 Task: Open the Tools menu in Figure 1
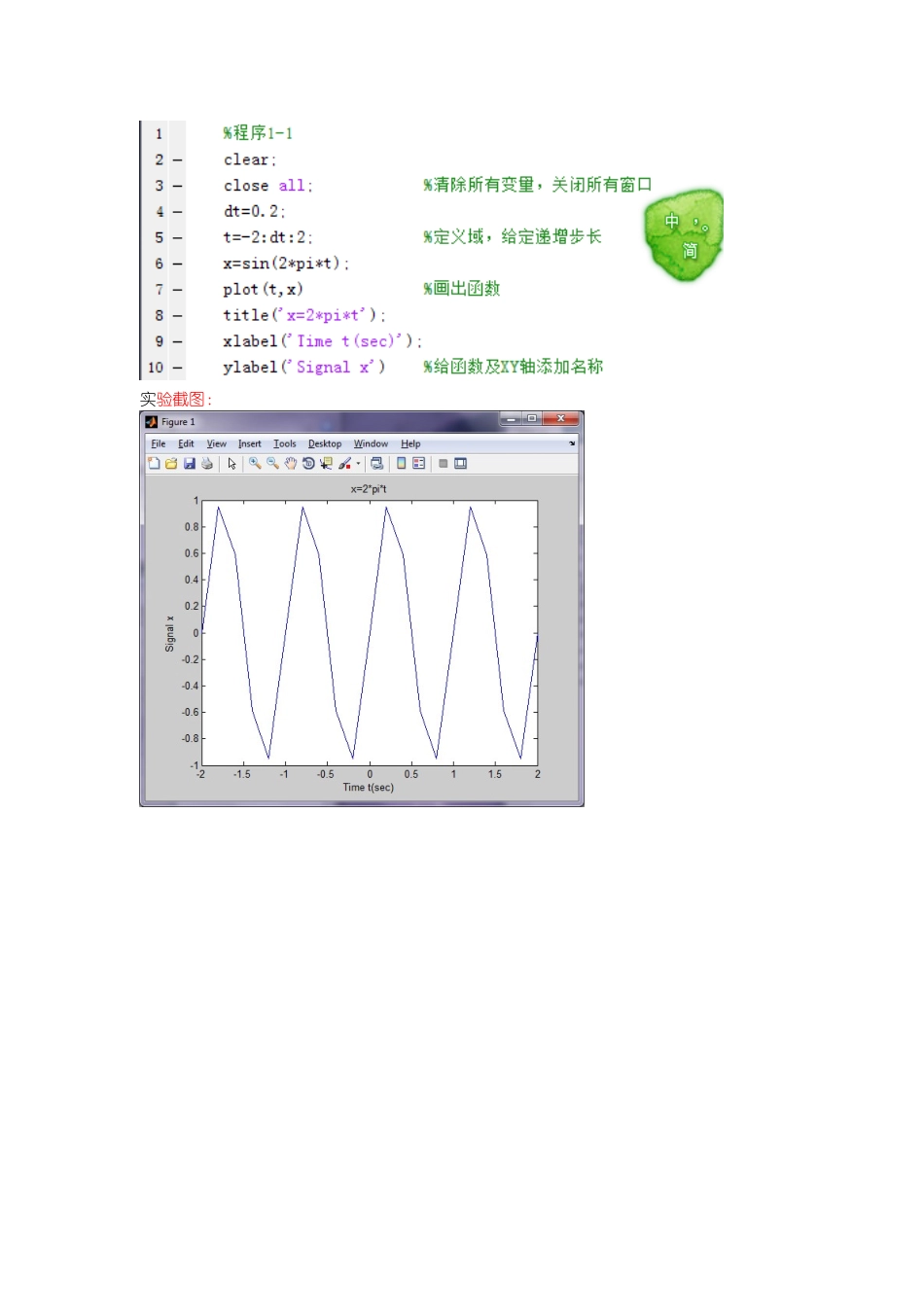click(x=285, y=443)
